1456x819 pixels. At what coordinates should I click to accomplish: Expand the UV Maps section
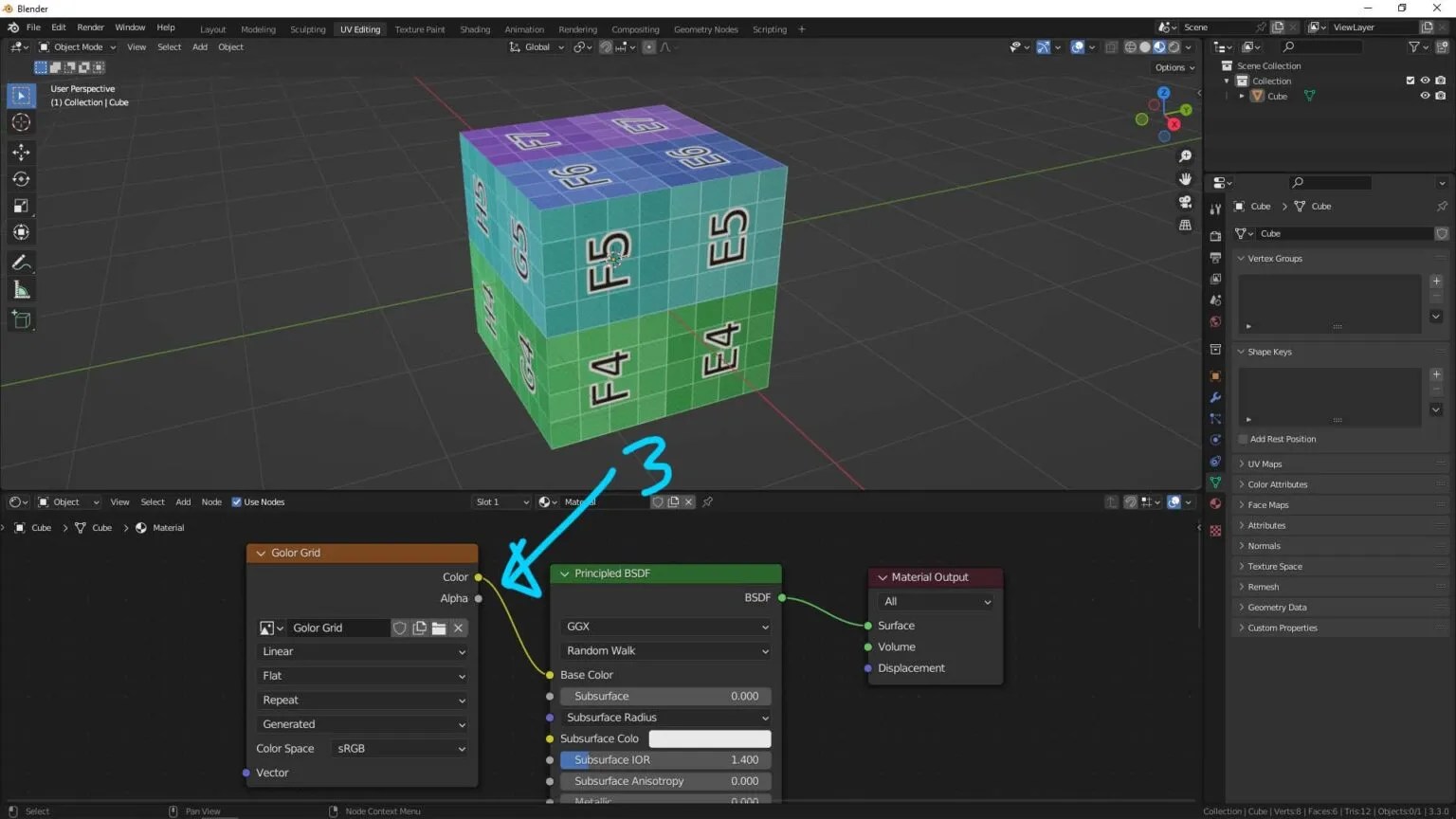1265,464
